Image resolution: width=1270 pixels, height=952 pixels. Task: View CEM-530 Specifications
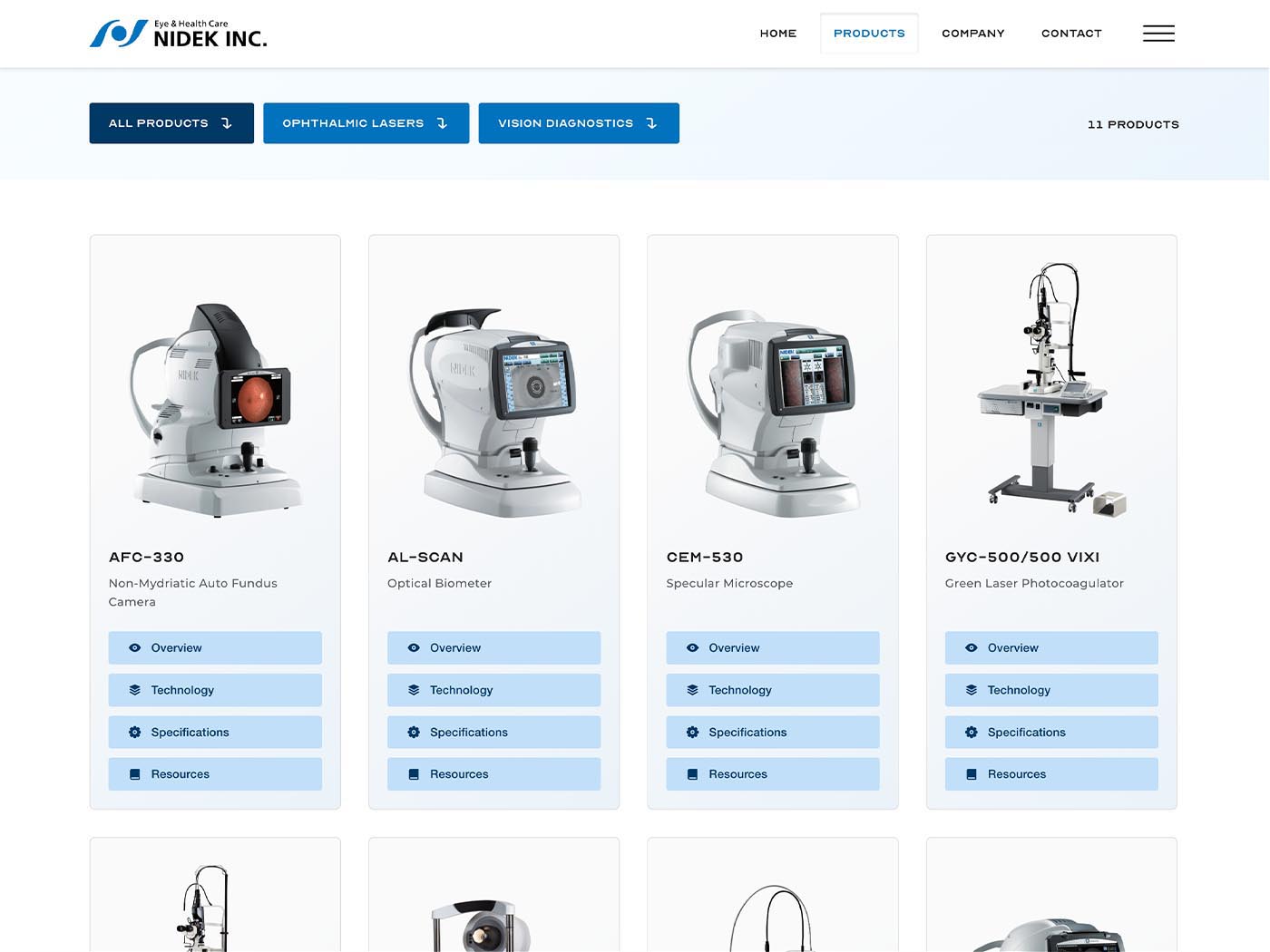click(x=773, y=733)
